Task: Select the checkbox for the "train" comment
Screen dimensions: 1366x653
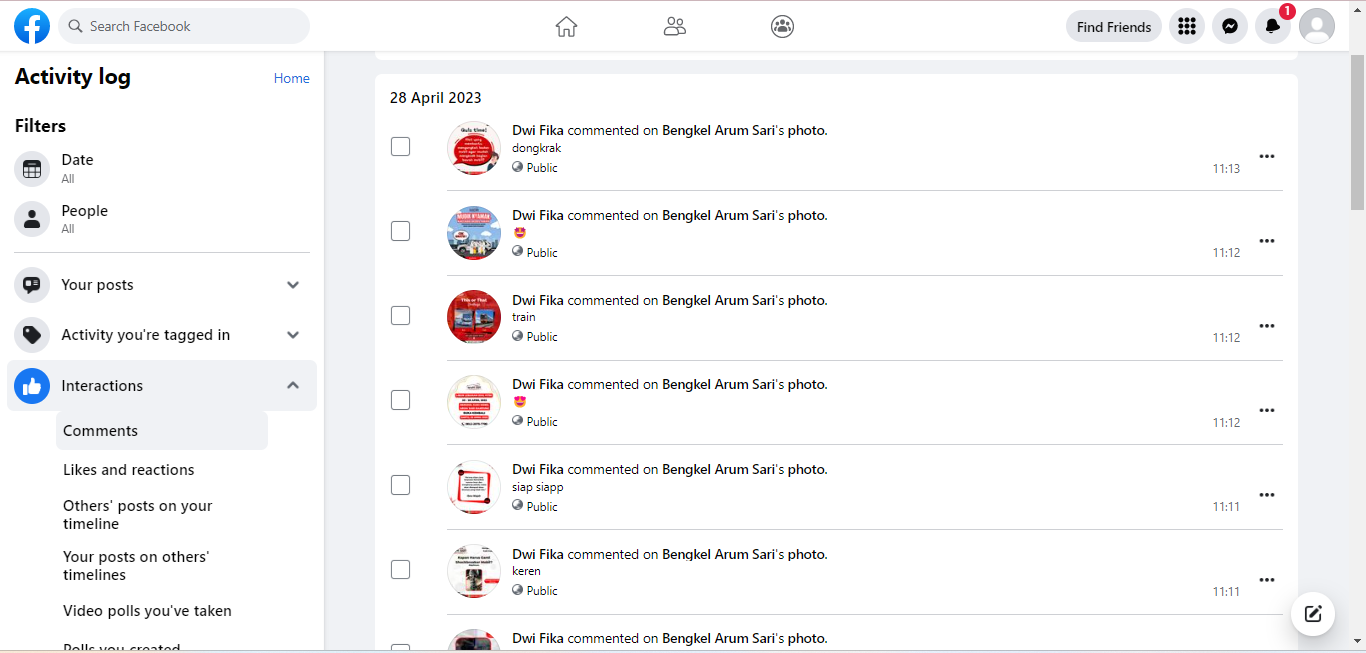Action: (x=400, y=316)
